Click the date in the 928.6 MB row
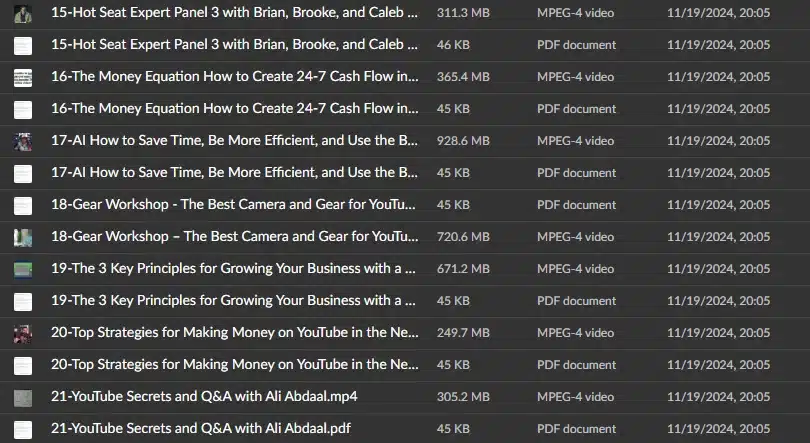810x443 pixels. click(x=719, y=141)
